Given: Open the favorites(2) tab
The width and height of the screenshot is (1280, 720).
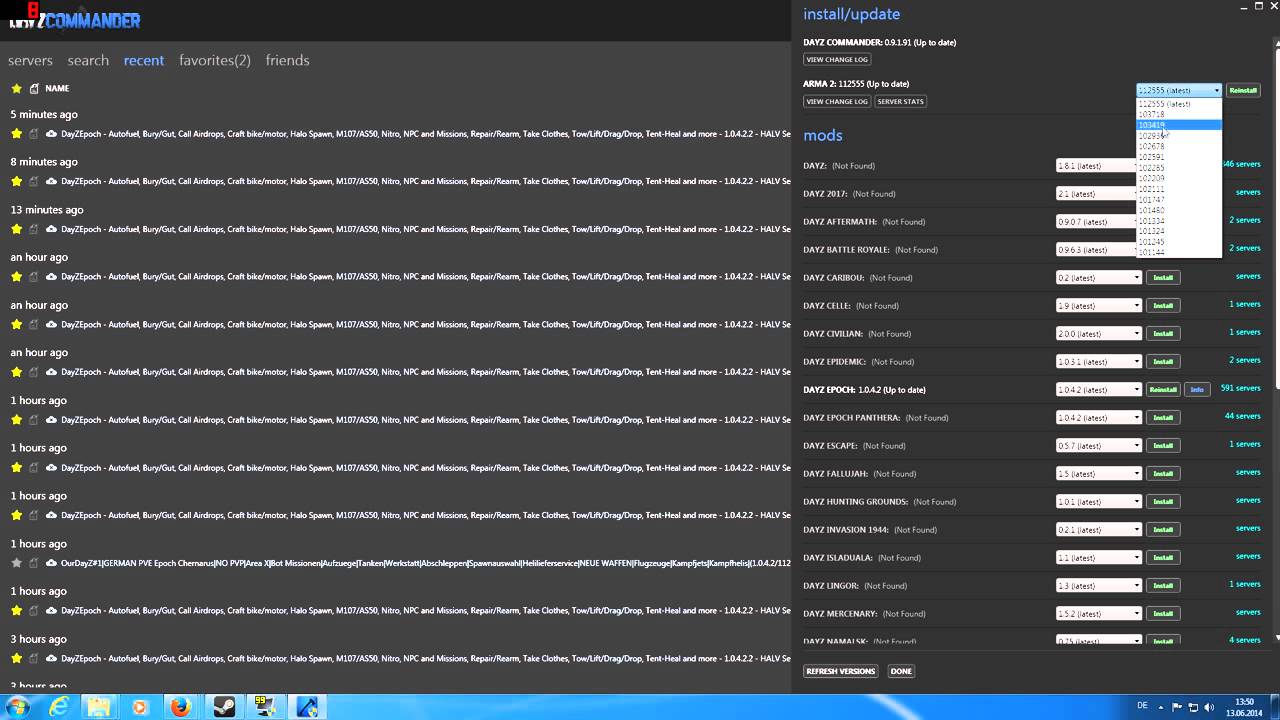Looking at the screenshot, I should pos(215,60).
